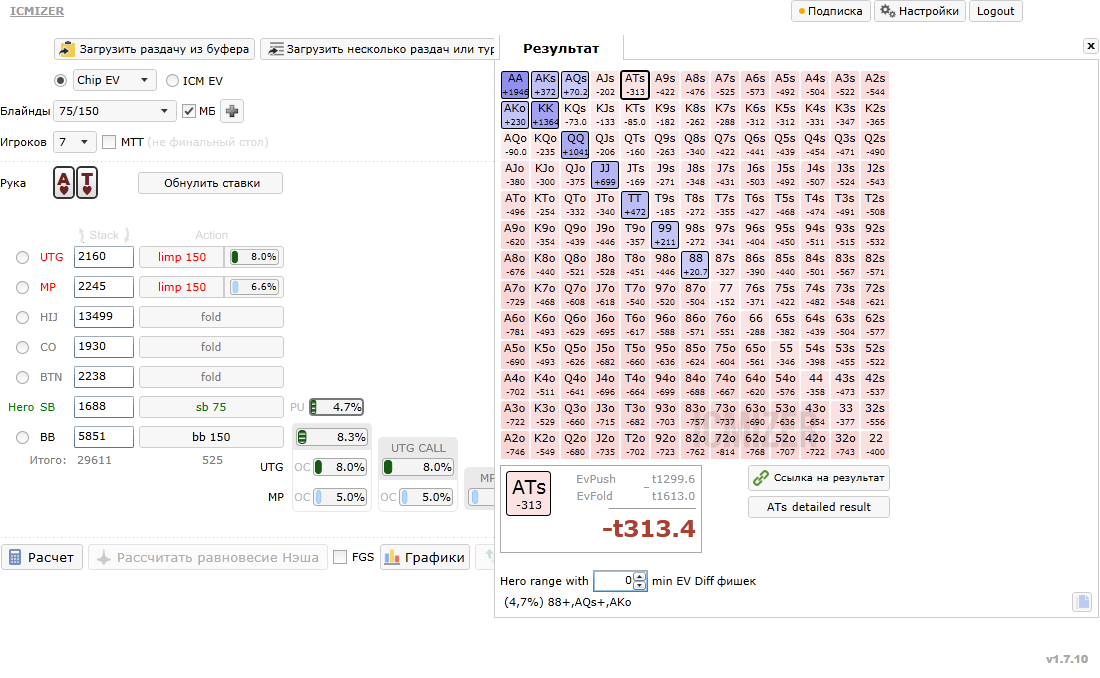Click the Расчет button
This screenshot has width=1100, height=678.
[x=42, y=557]
